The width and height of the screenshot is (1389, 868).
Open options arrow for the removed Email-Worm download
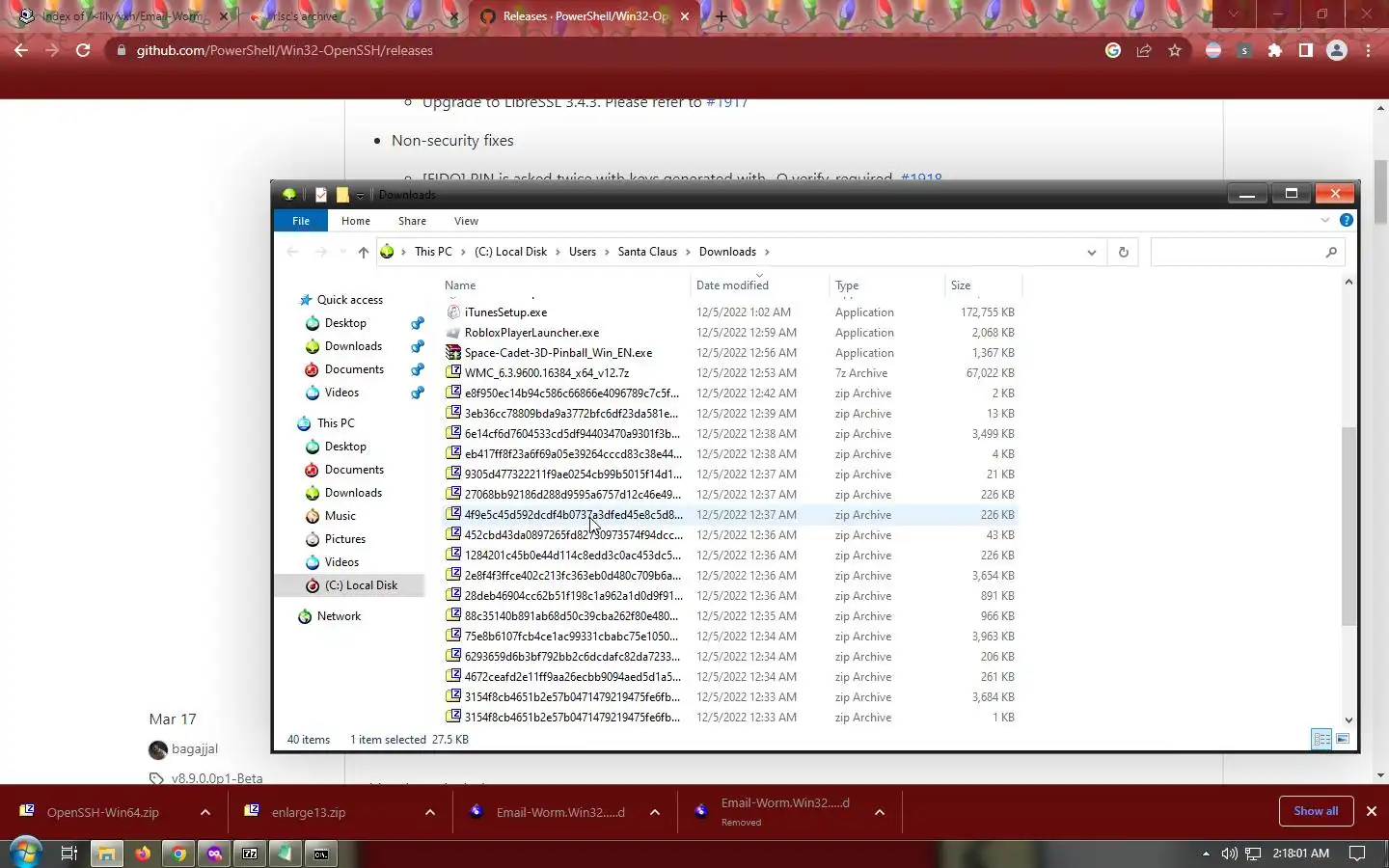pyautogui.click(x=880, y=812)
